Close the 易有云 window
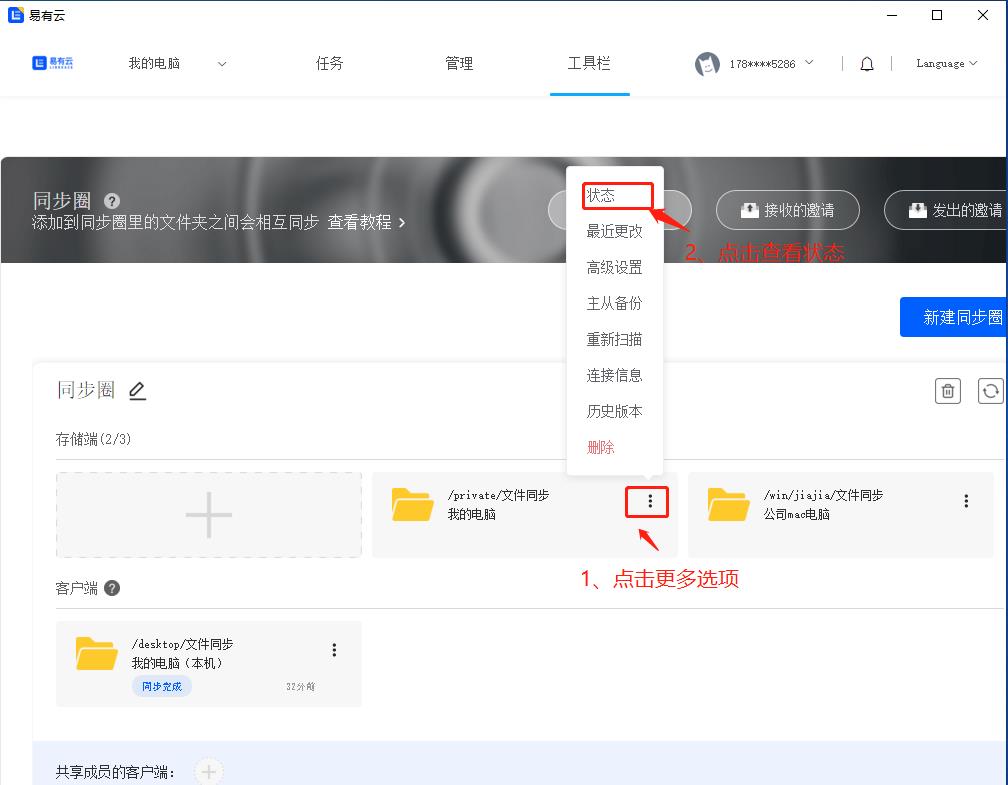Image resolution: width=1008 pixels, height=785 pixels. [983, 15]
